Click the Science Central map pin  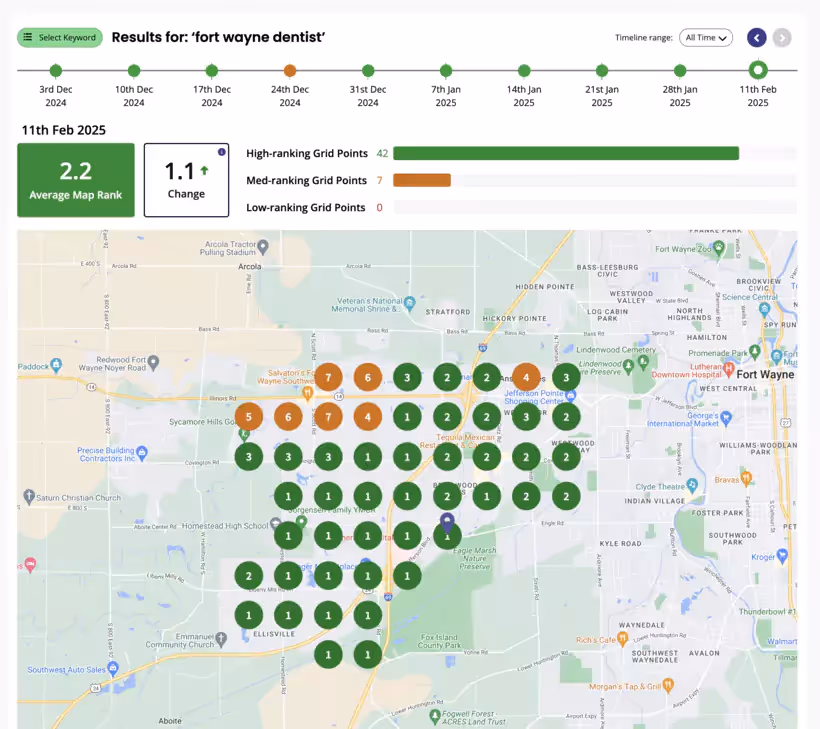pyautogui.click(x=765, y=309)
